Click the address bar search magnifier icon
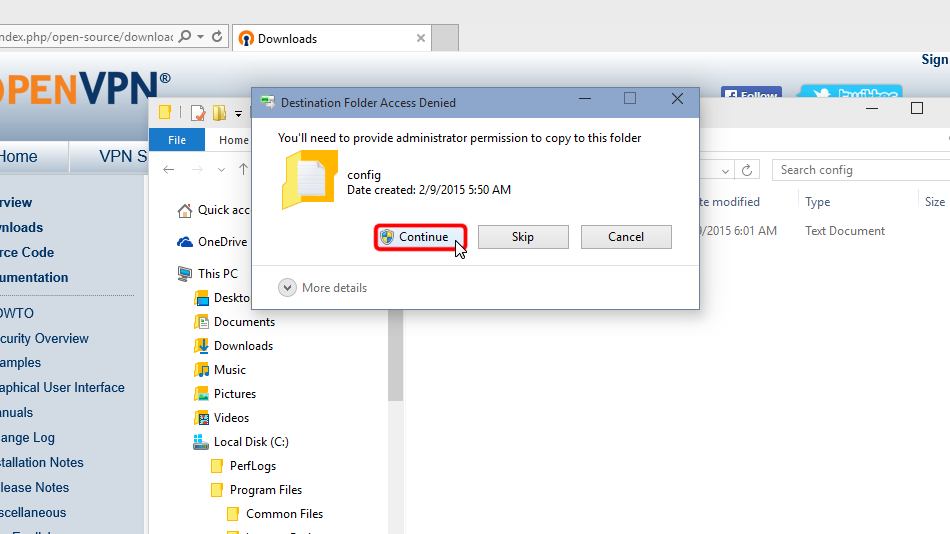Image resolution: width=950 pixels, height=534 pixels. pyautogui.click(x=183, y=37)
